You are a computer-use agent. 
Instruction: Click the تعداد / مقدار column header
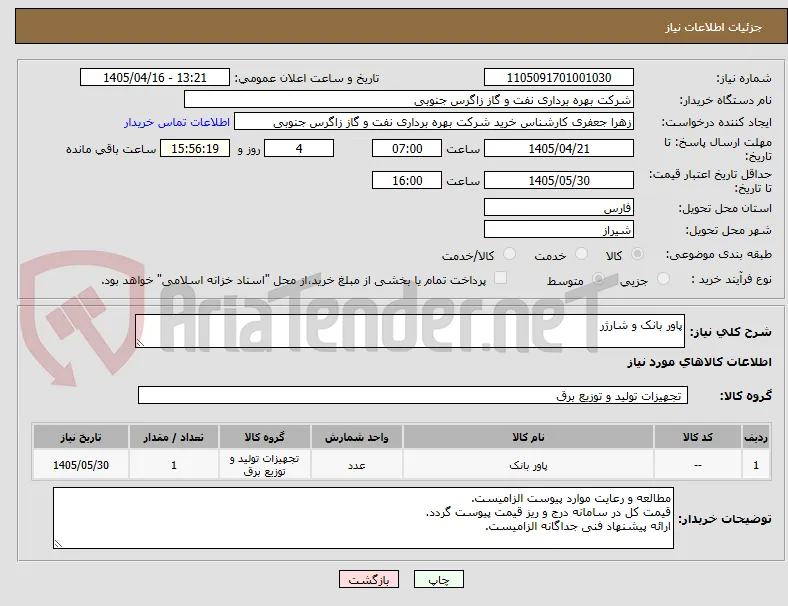(x=174, y=437)
